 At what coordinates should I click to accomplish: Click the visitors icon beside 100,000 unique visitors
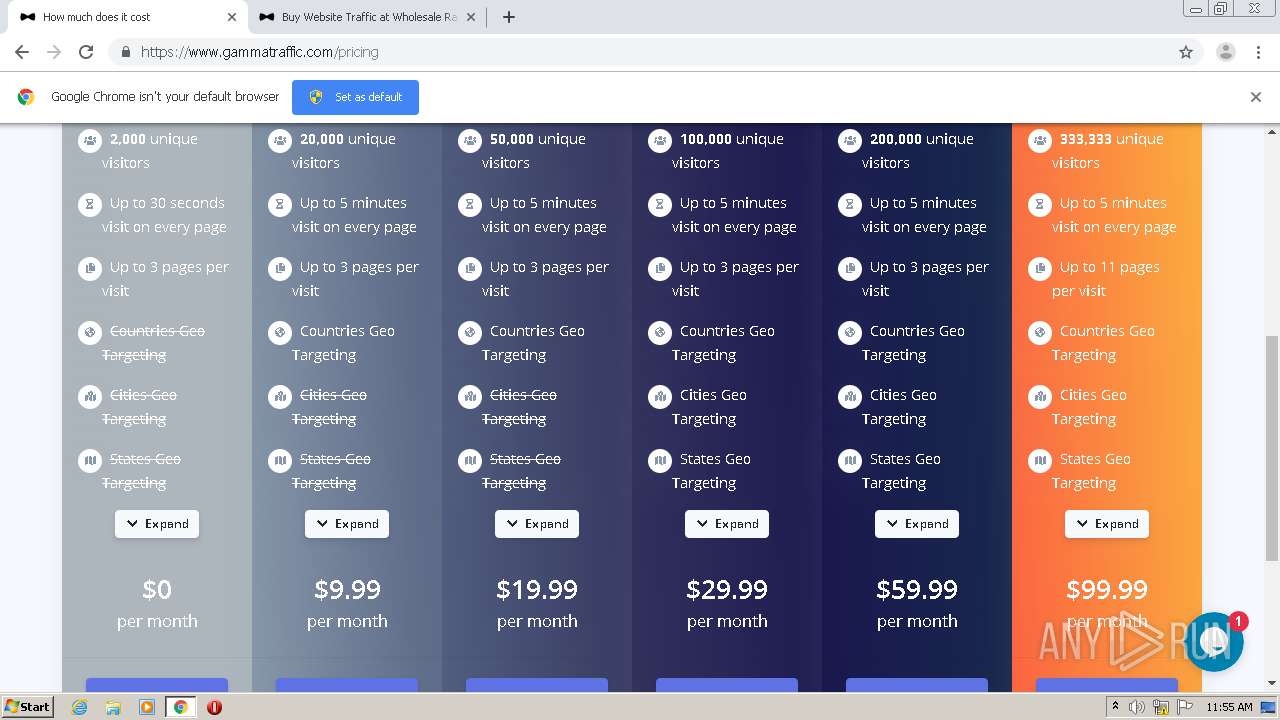tap(660, 140)
